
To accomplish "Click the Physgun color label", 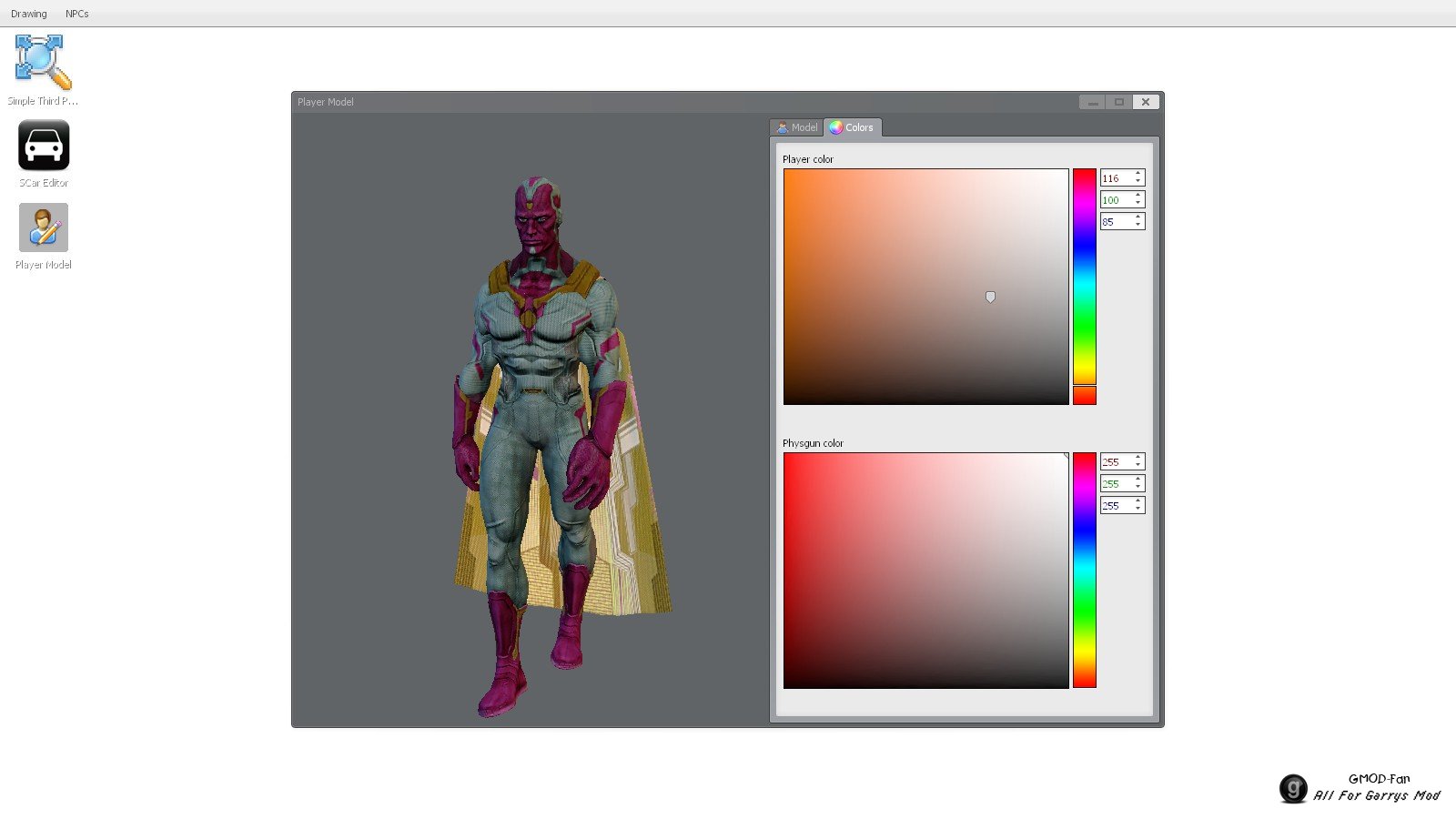I will pos(813,443).
